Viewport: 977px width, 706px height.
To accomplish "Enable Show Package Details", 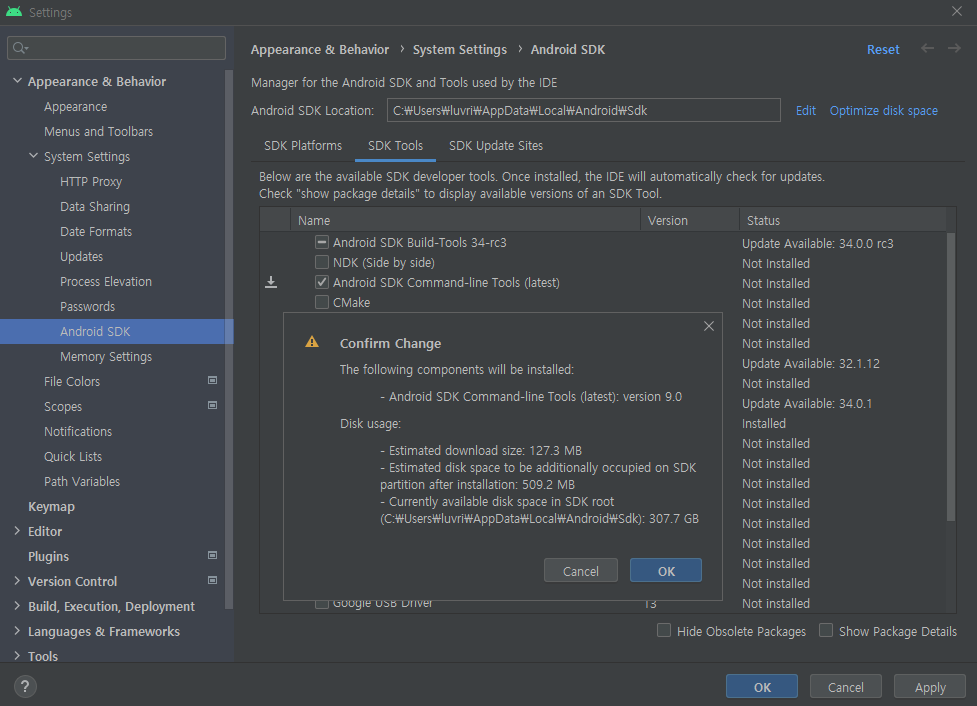I will [826, 631].
